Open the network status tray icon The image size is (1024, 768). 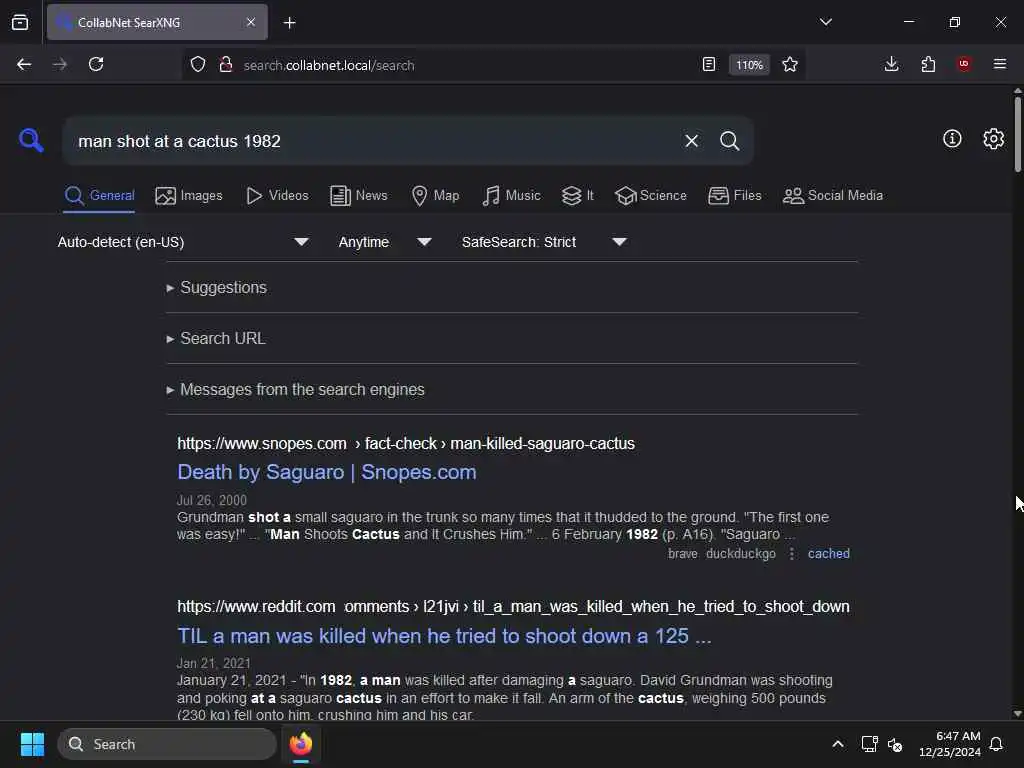[x=869, y=744]
